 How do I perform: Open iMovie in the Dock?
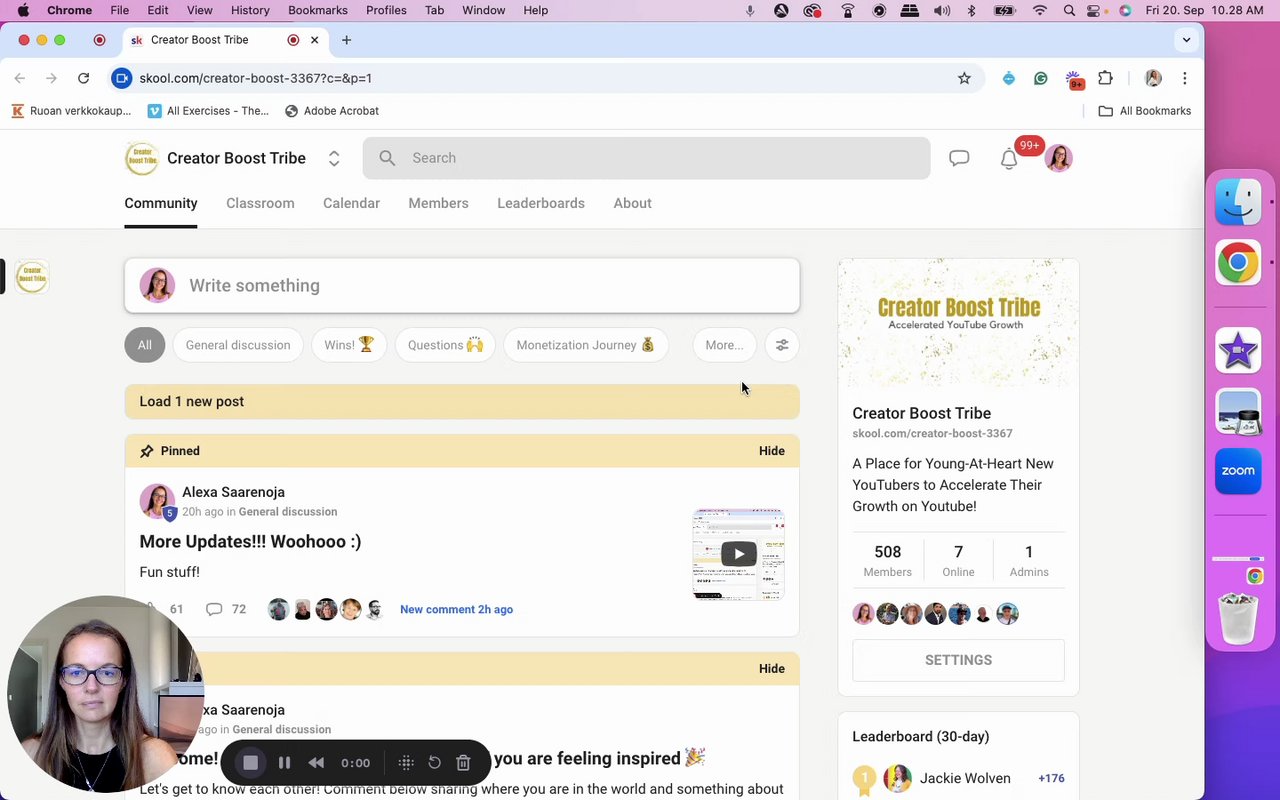[1238, 350]
